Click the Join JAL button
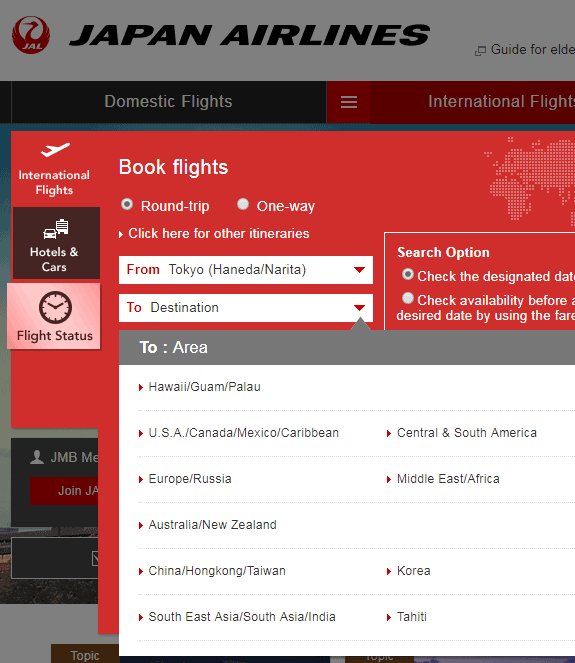The height and width of the screenshot is (663, 575). [x=64, y=491]
